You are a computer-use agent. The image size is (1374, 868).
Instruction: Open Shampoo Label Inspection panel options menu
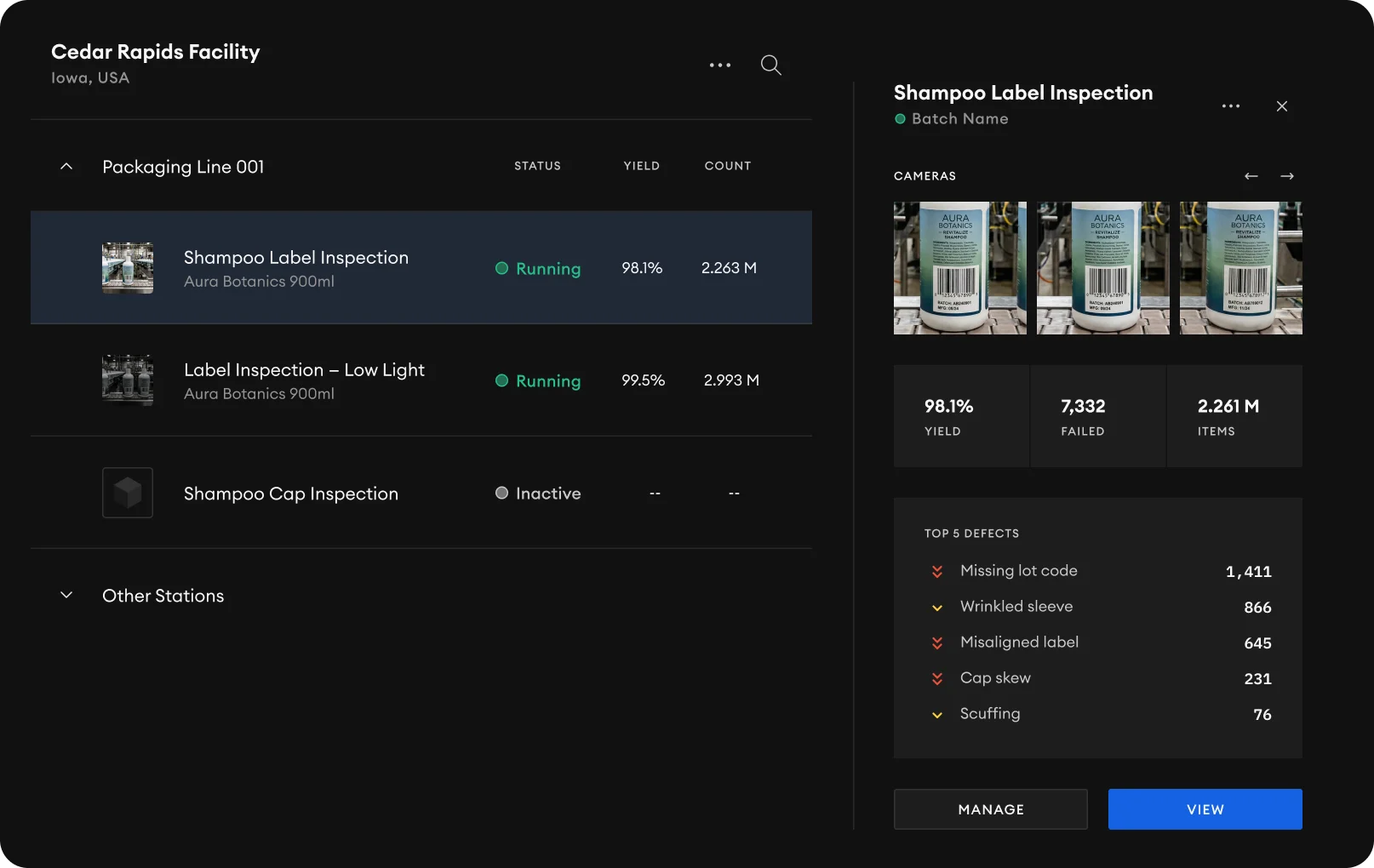point(1230,106)
